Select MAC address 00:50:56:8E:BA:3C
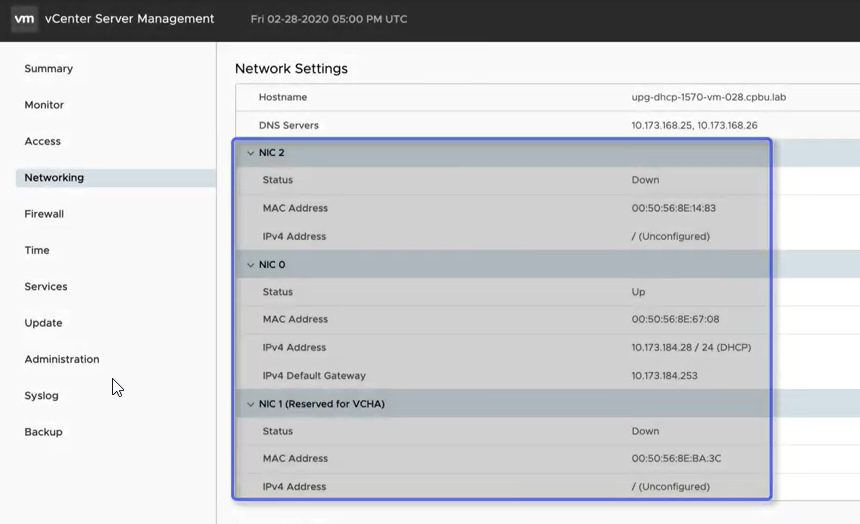 click(676, 458)
